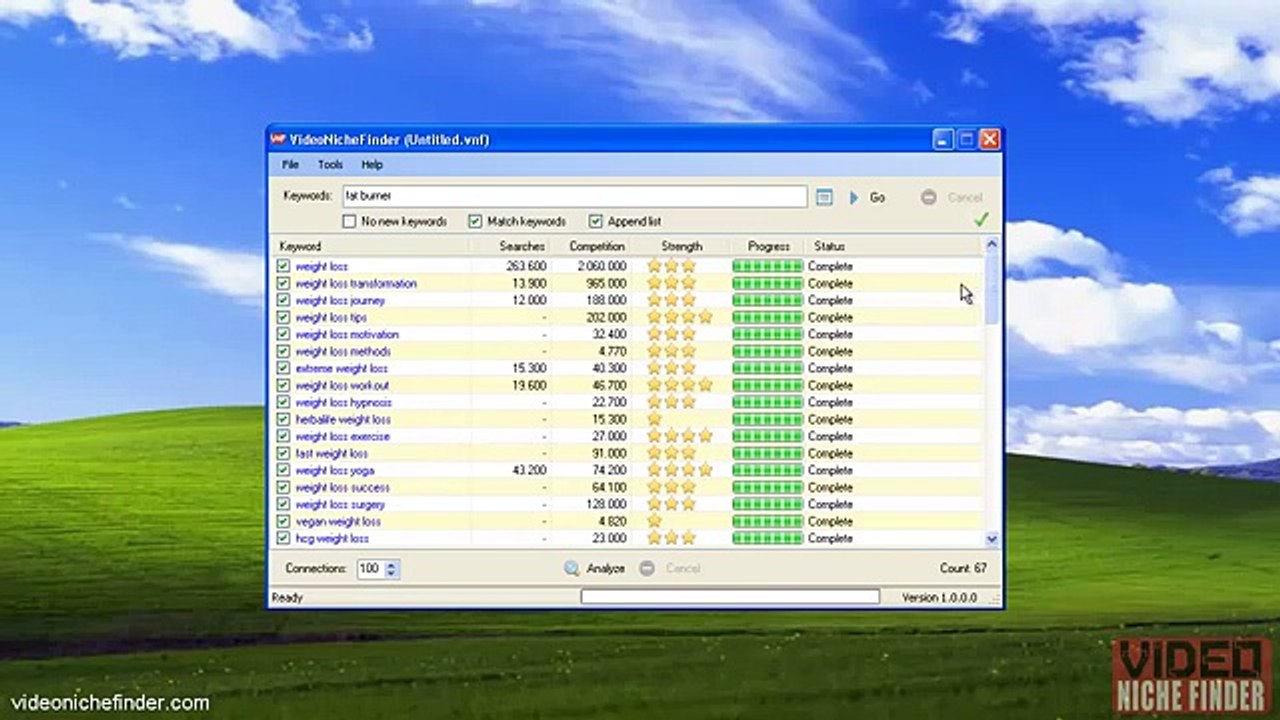Click the Go play arrow icon
This screenshot has height=720, width=1280.
(x=854, y=198)
